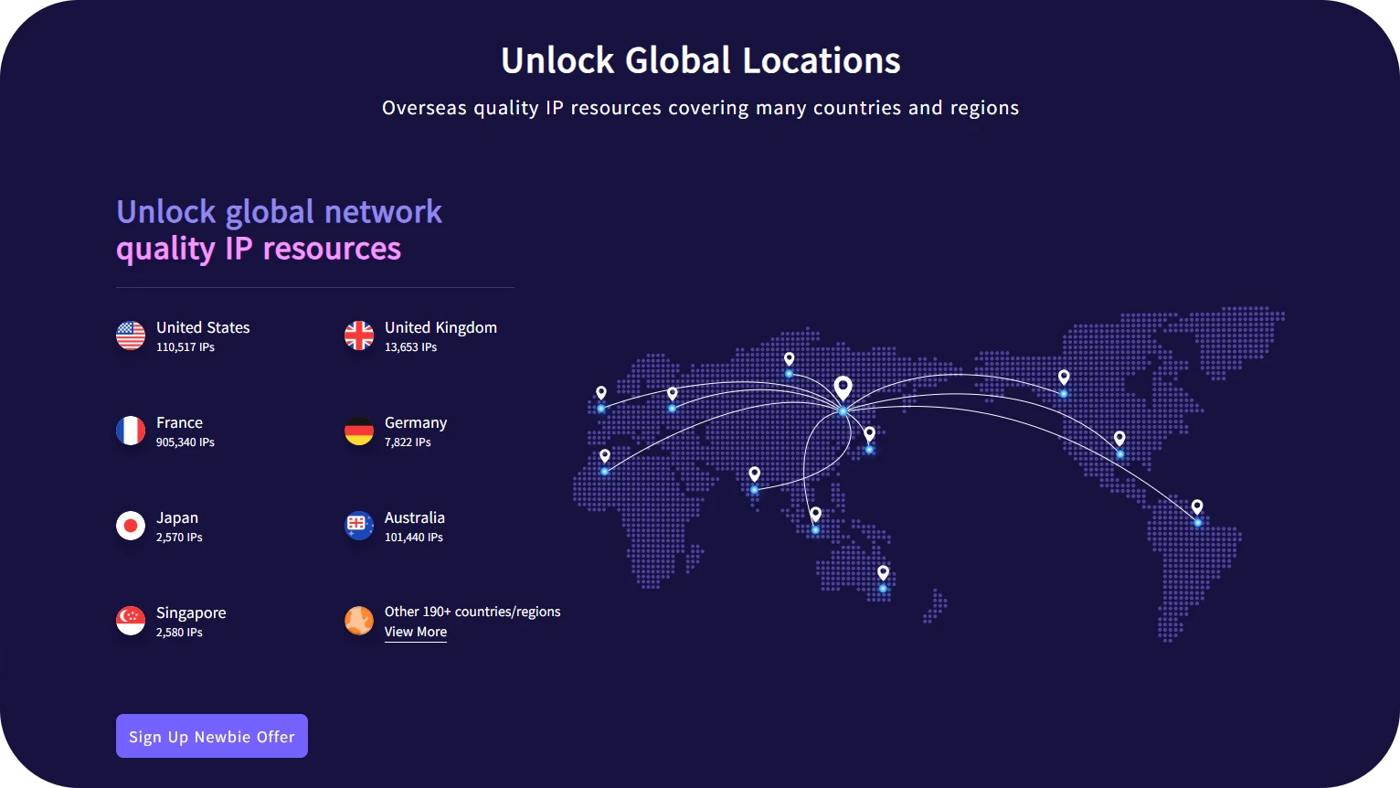
Task: Select the "France" country label
Action: (180, 422)
